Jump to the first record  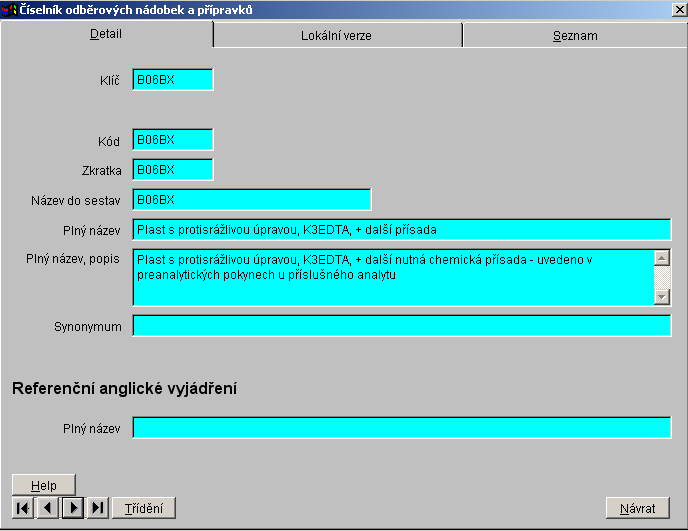[x=23, y=508]
